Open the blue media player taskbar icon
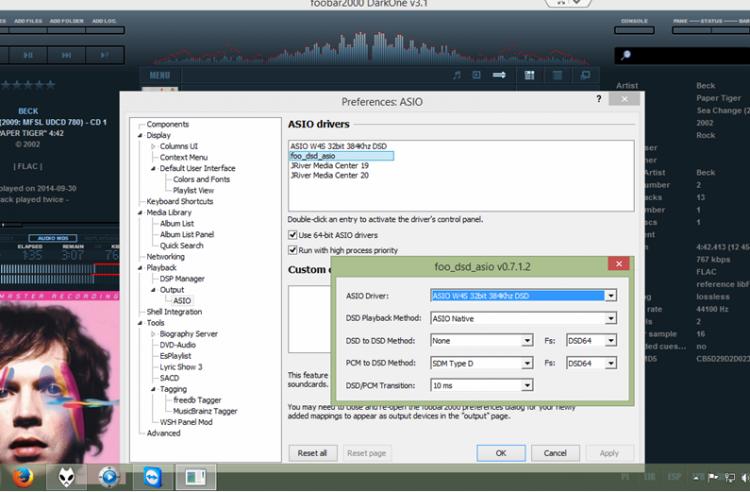This screenshot has height=492, width=750. tap(109, 477)
